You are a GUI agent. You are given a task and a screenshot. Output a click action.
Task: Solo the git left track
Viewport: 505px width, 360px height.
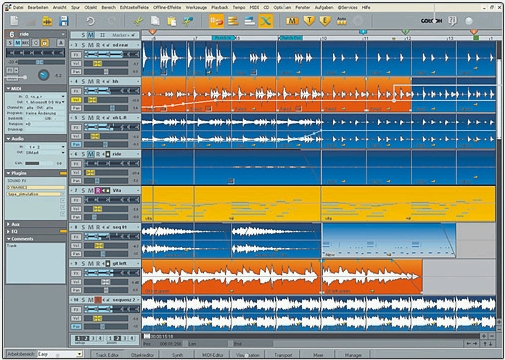click(x=83, y=263)
